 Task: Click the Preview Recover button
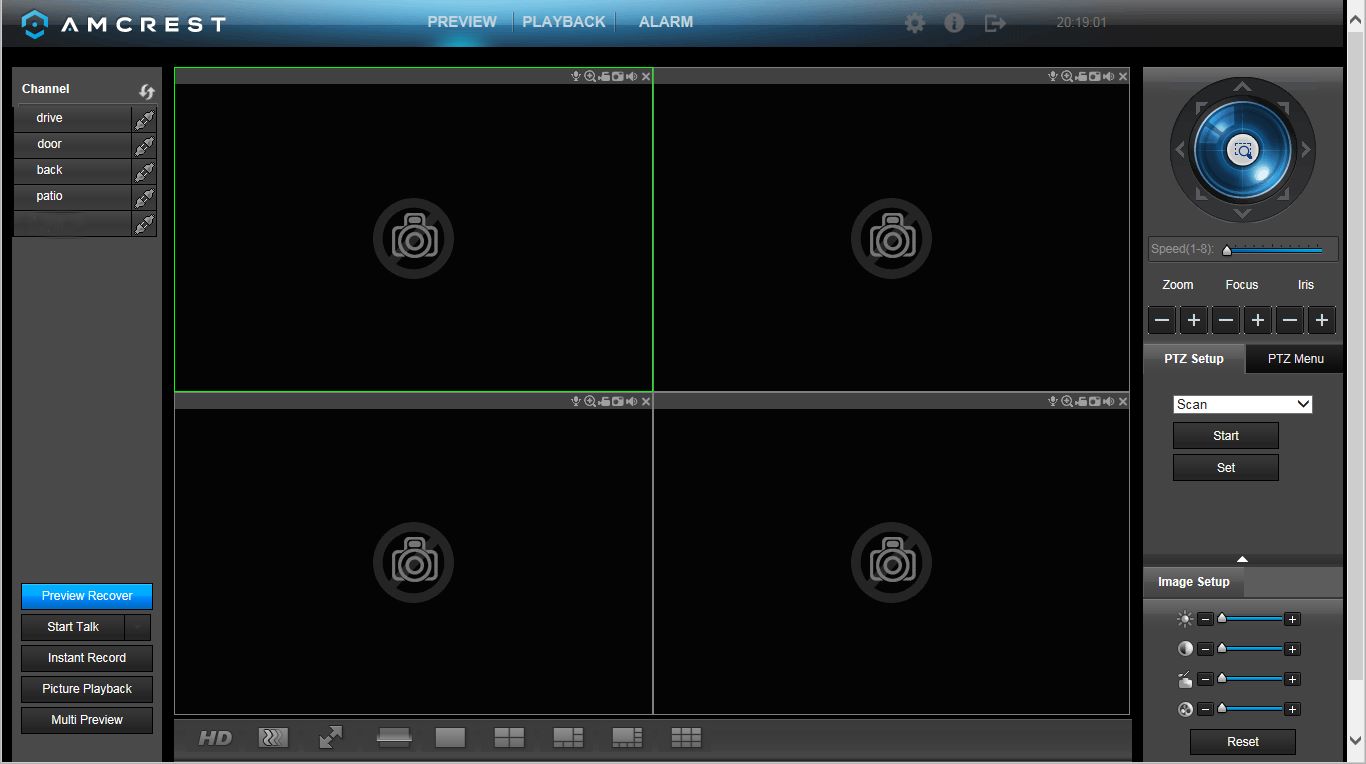[x=87, y=596]
